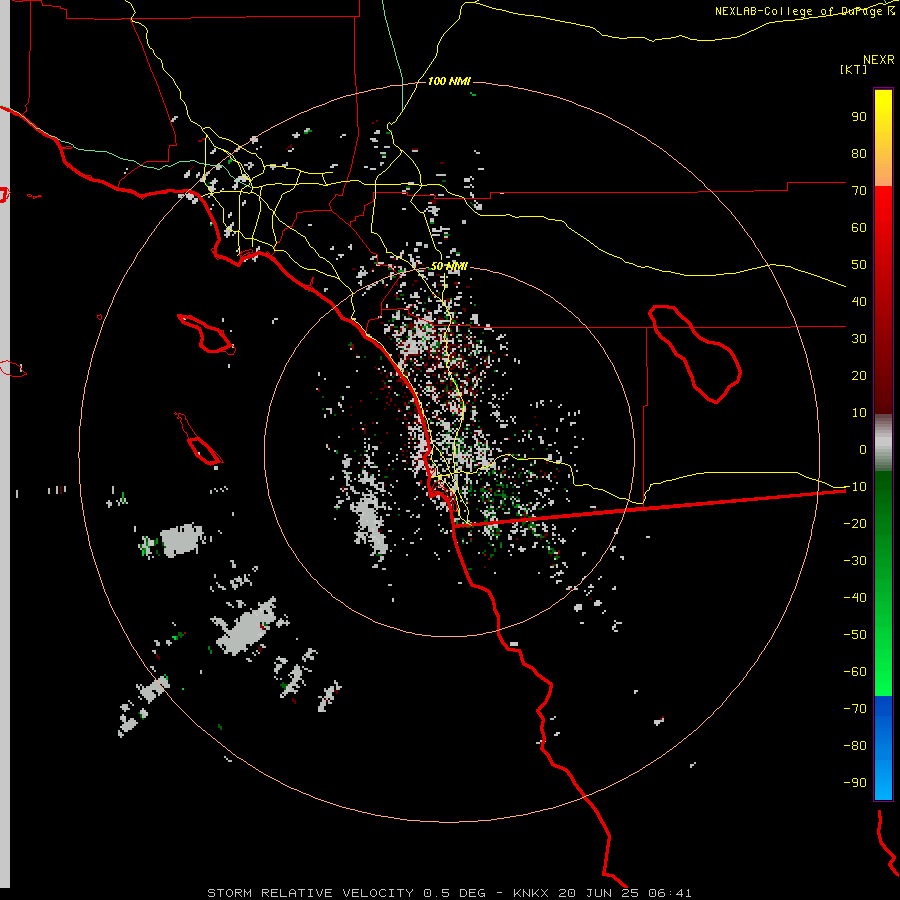Click the 60 value on velocity scale
Screen dimensions: 900x900
(859, 228)
